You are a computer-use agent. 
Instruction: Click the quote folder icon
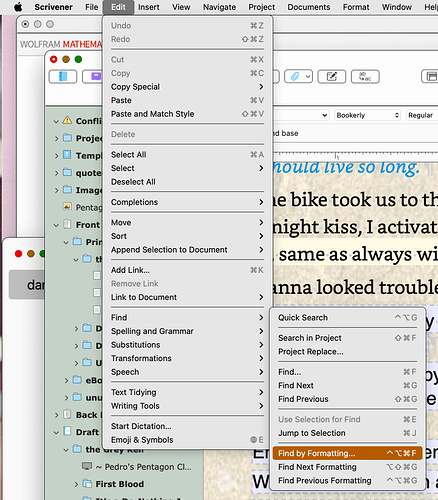67,172
